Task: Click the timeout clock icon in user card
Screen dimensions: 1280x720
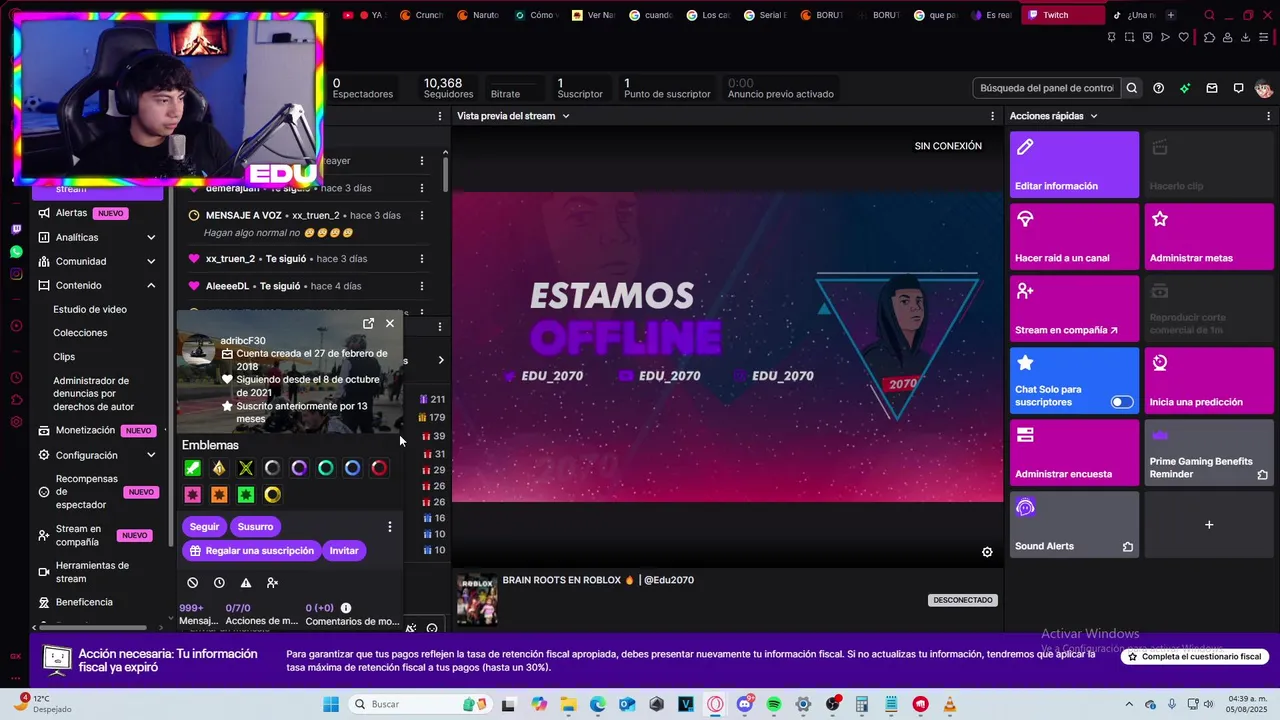Action: tap(219, 582)
